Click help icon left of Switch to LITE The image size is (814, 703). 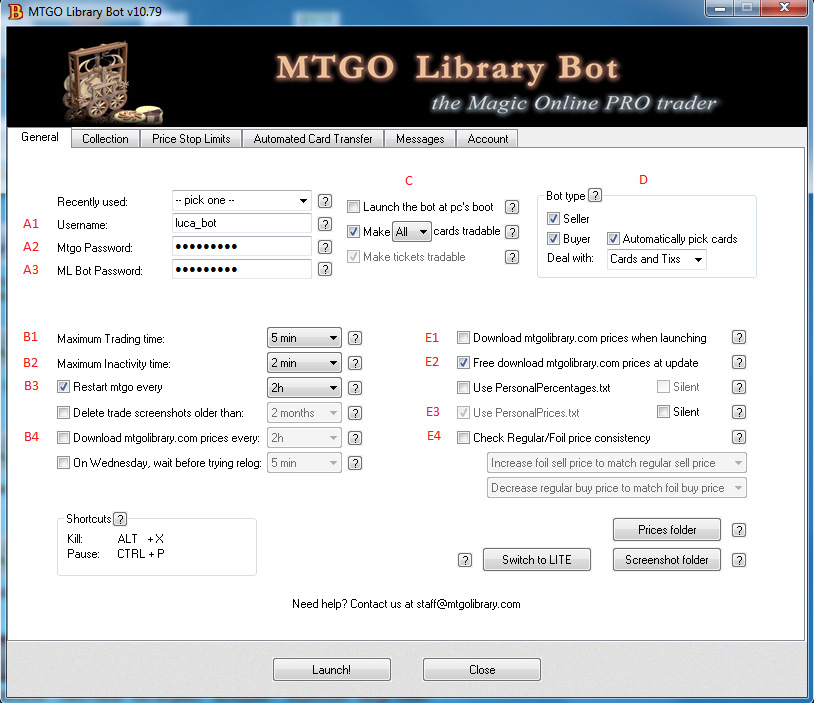(464, 560)
